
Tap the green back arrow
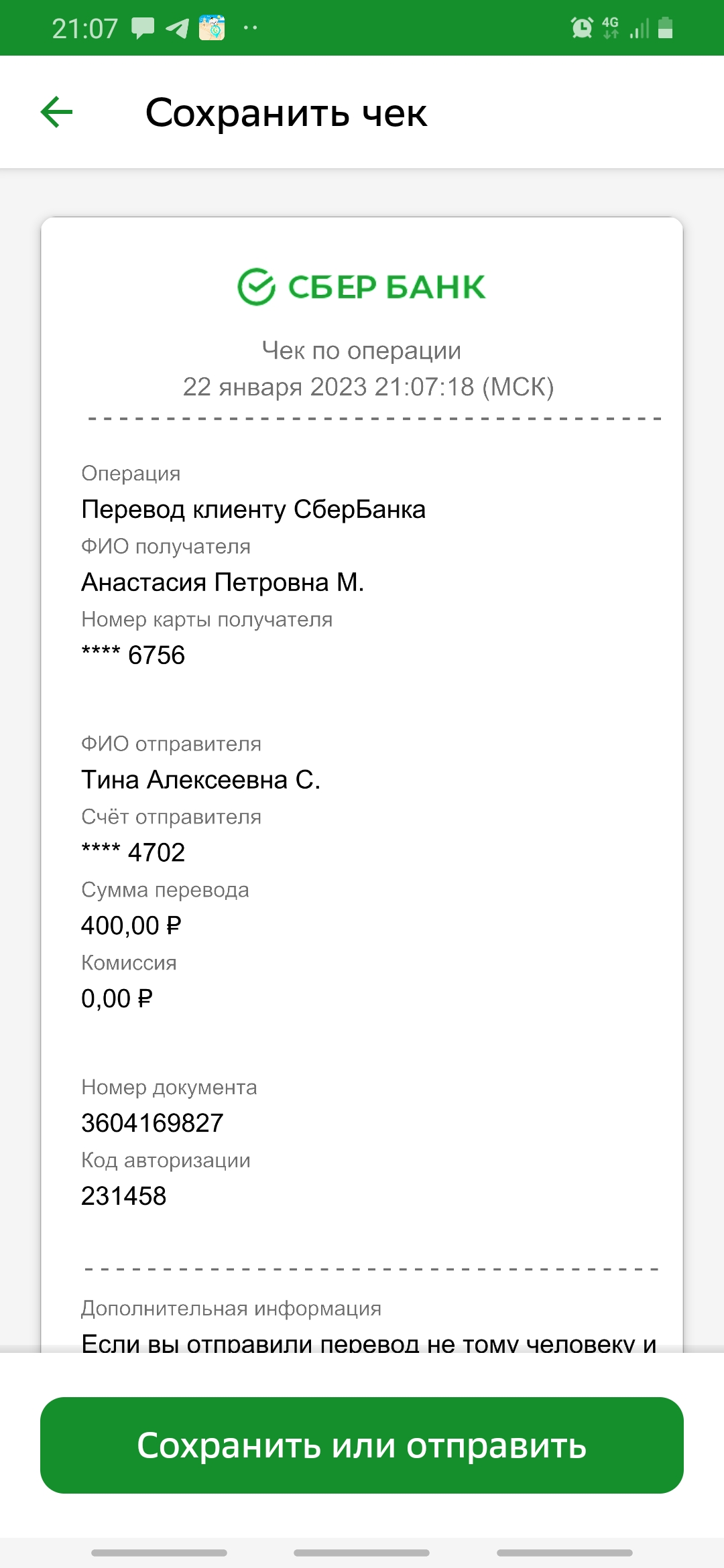(x=56, y=112)
